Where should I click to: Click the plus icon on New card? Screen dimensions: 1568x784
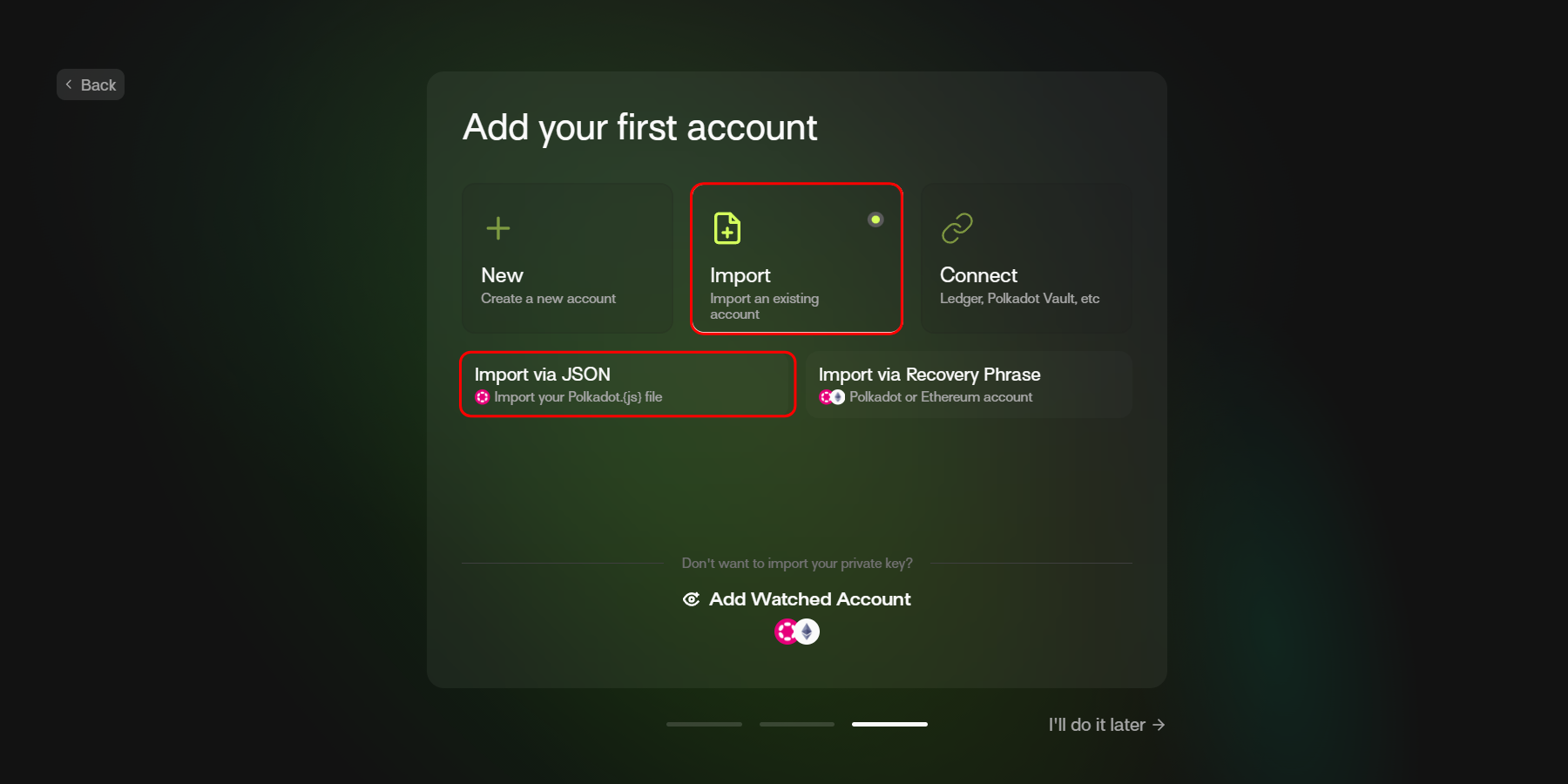coord(497,228)
